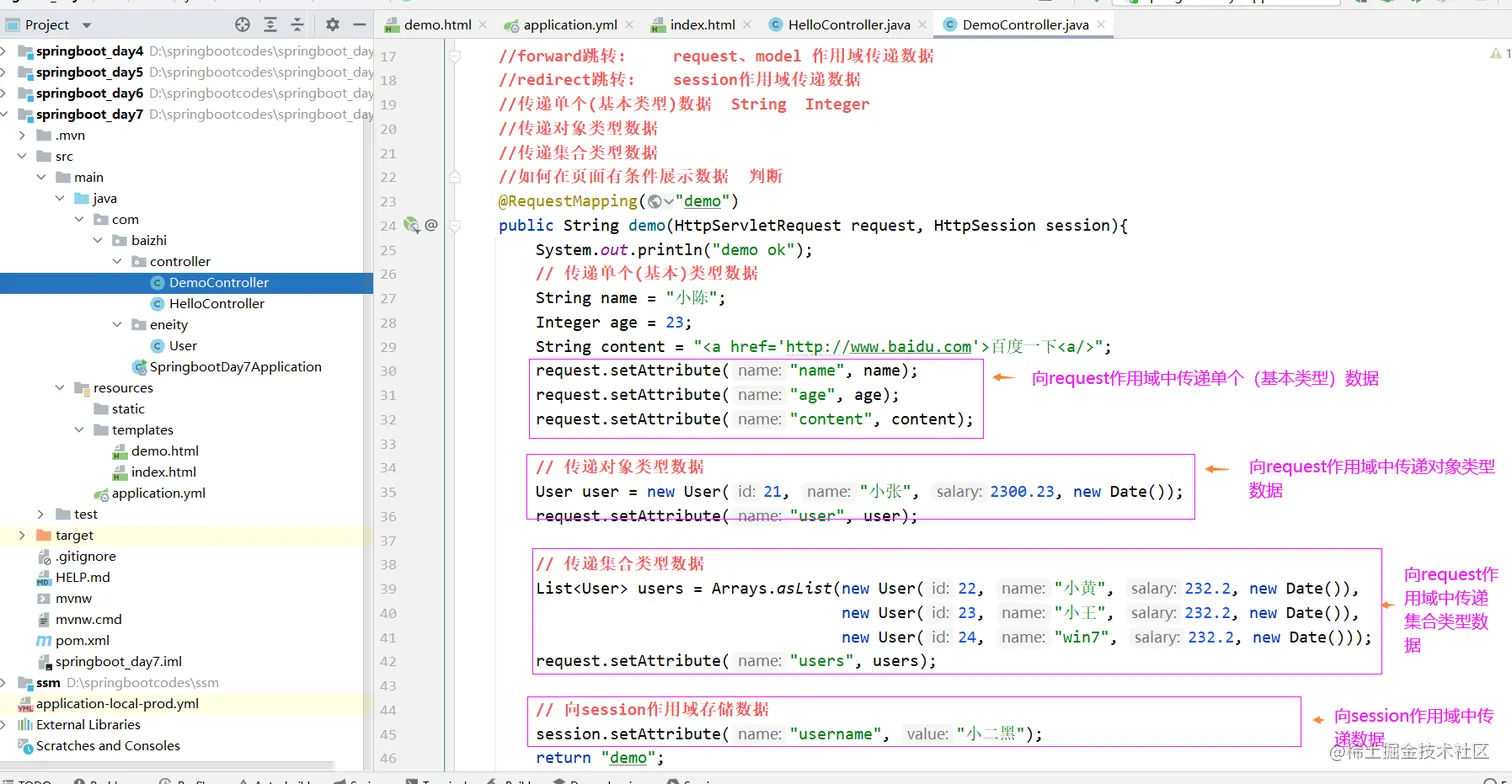
Task: Toggle the fold marker at line 24
Action: (x=455, y=225)
